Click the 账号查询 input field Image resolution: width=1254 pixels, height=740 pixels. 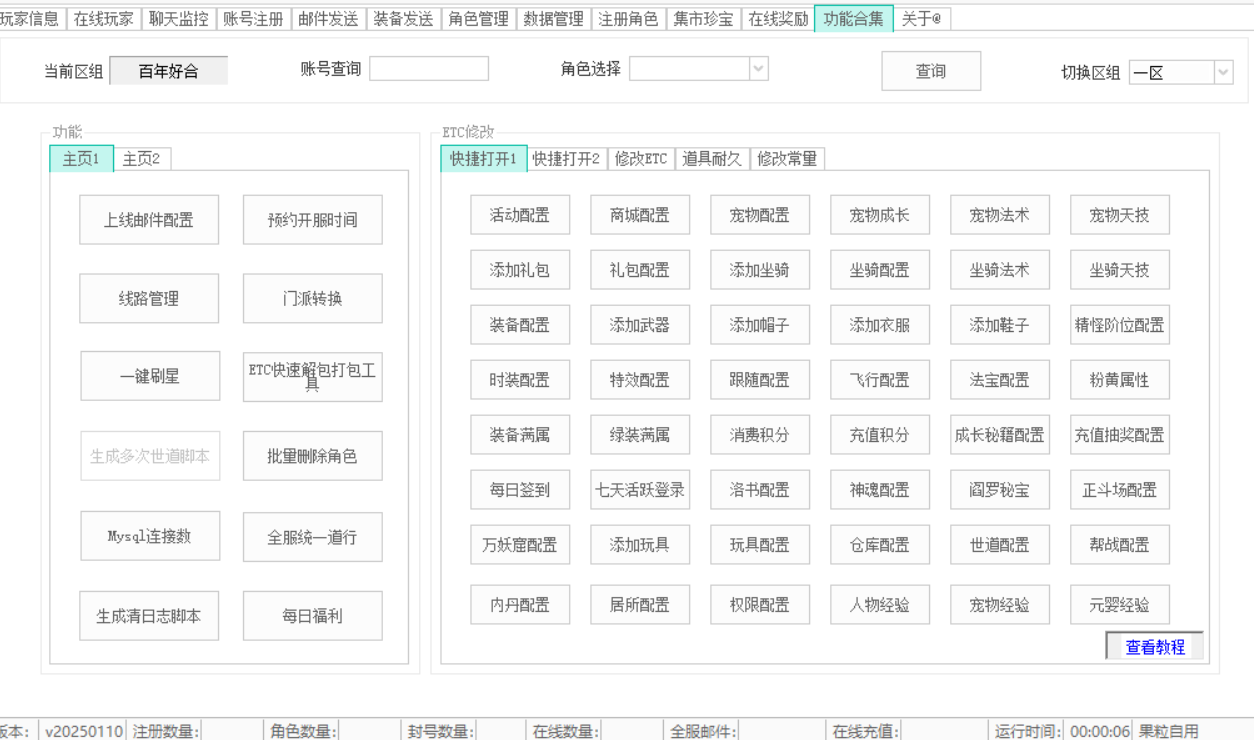[429, 68]
